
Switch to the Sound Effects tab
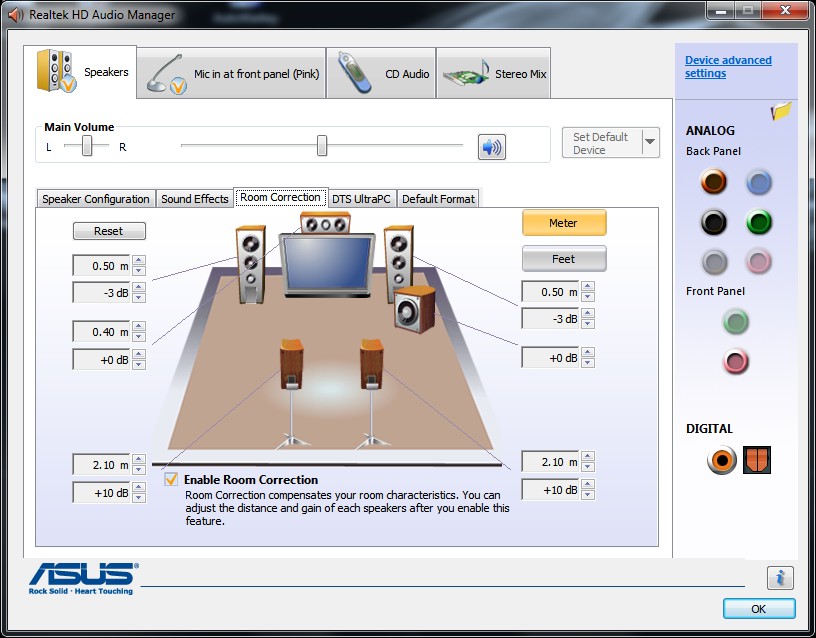click(195, 199)
